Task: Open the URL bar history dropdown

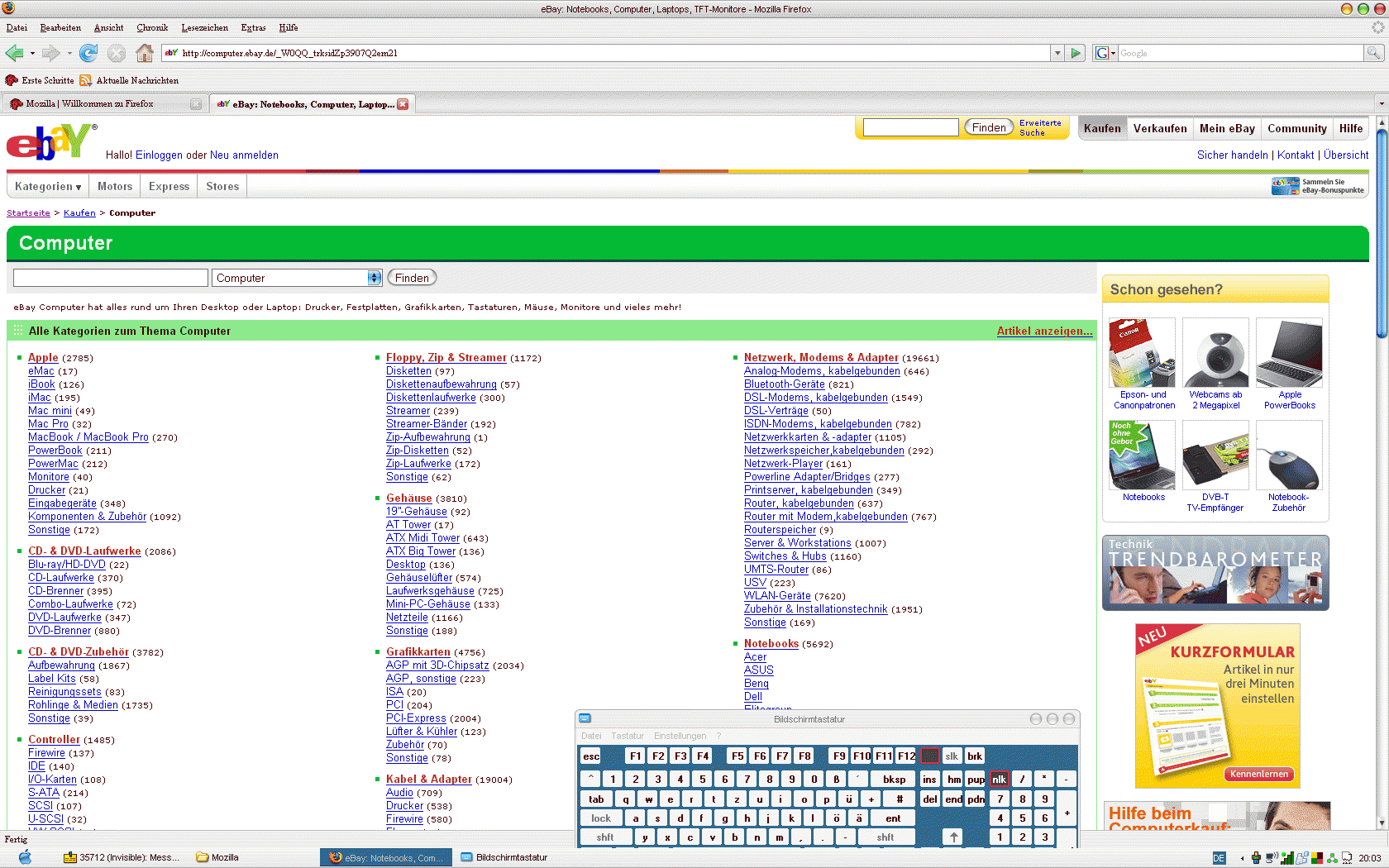Action: click(1057, 53)
